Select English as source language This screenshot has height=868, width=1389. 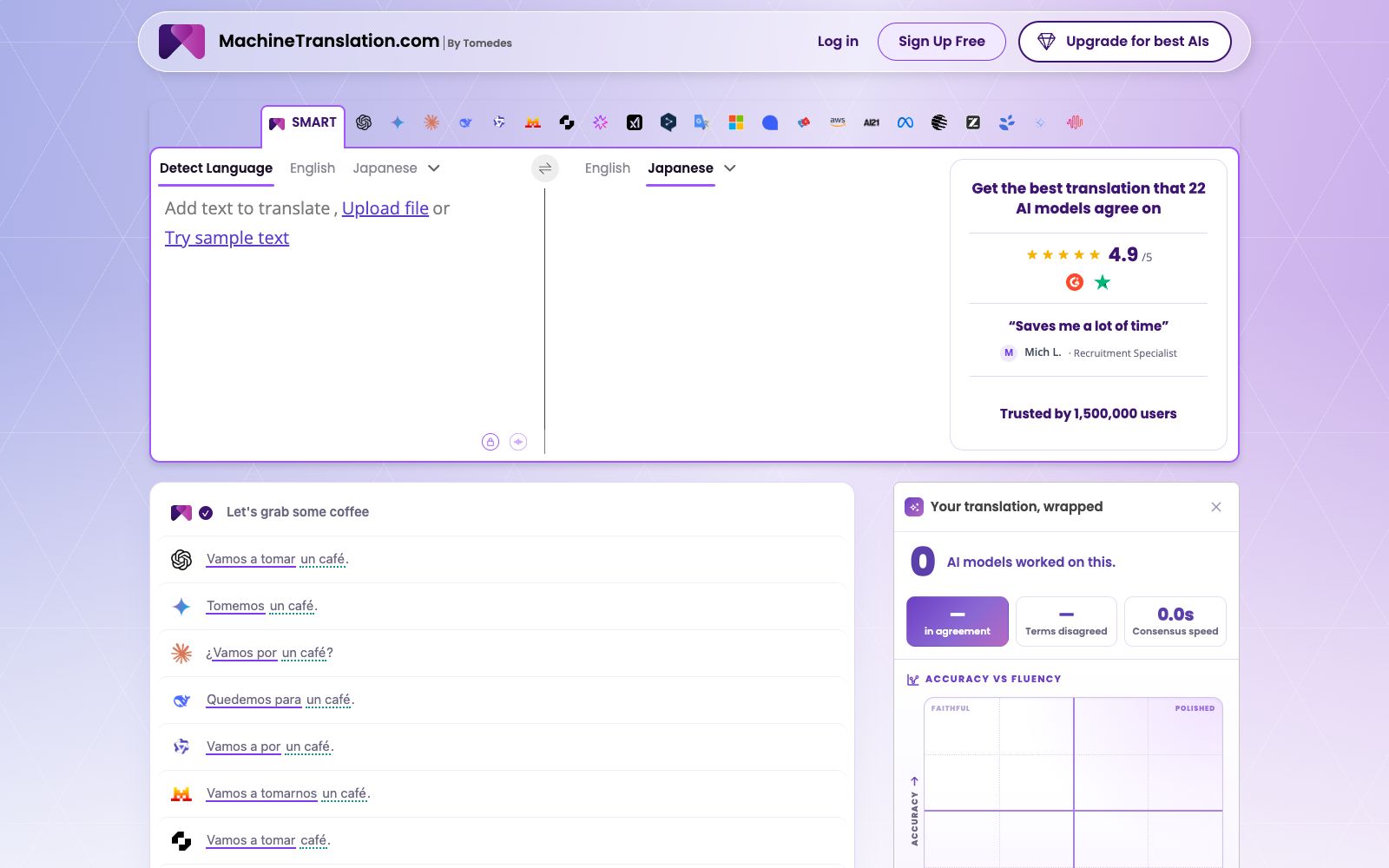313,168
